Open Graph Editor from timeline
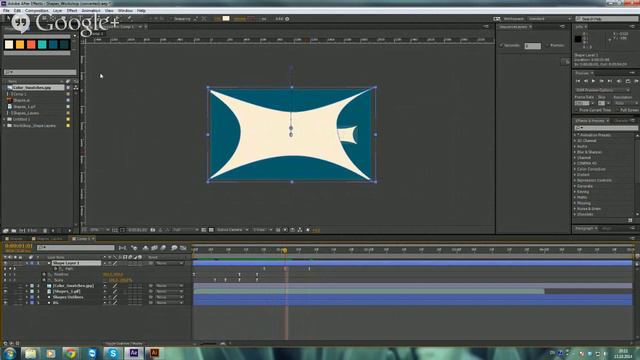Viewport: 640px width, 360px height. [x=183, y=248]
